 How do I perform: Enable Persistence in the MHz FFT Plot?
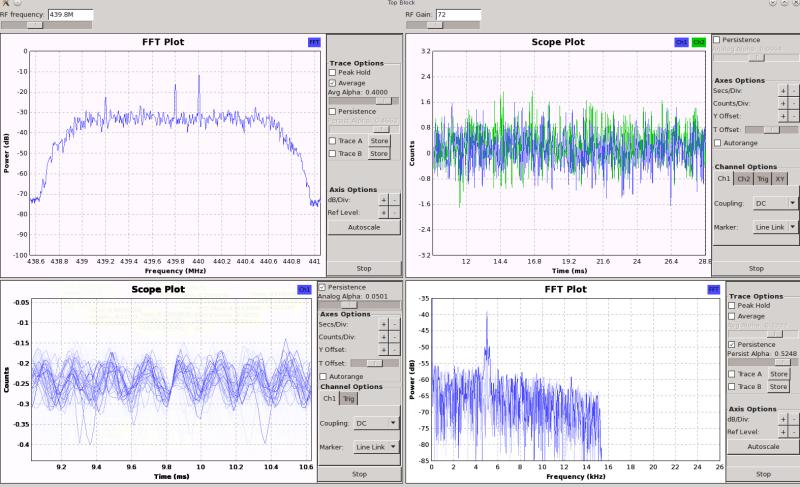[x=332, y=112]
